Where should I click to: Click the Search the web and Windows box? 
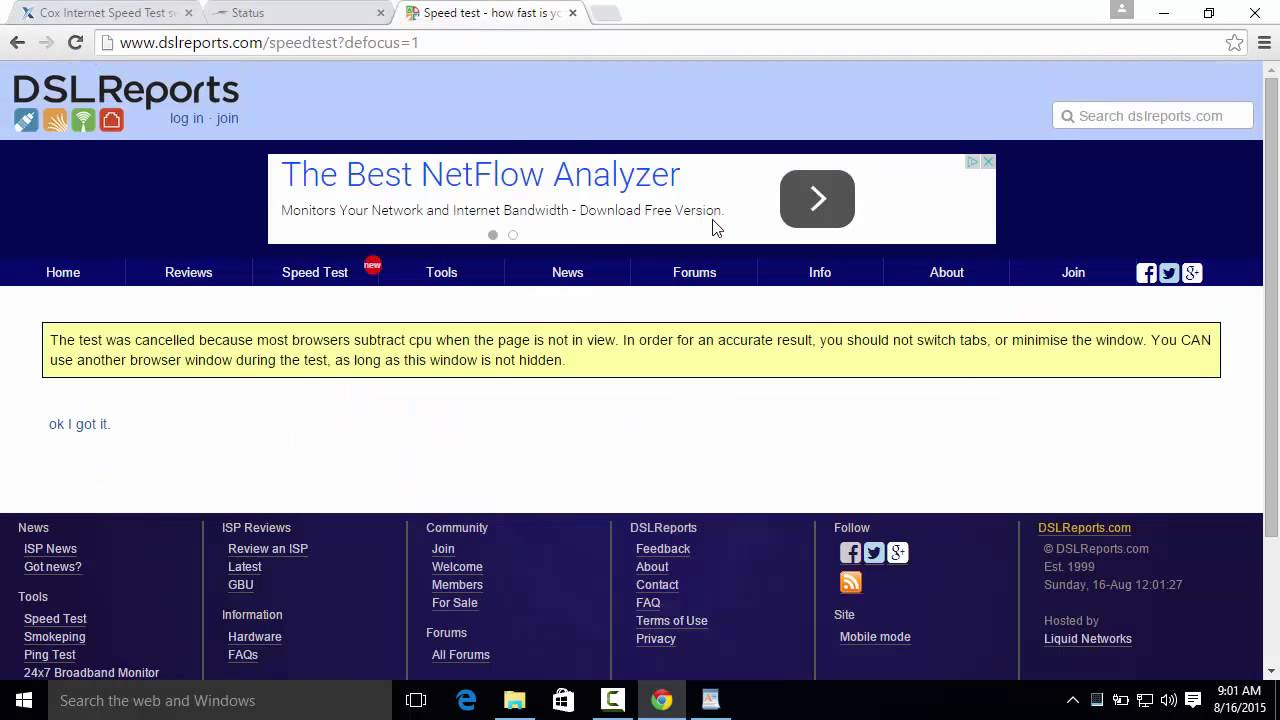(220, 700)
